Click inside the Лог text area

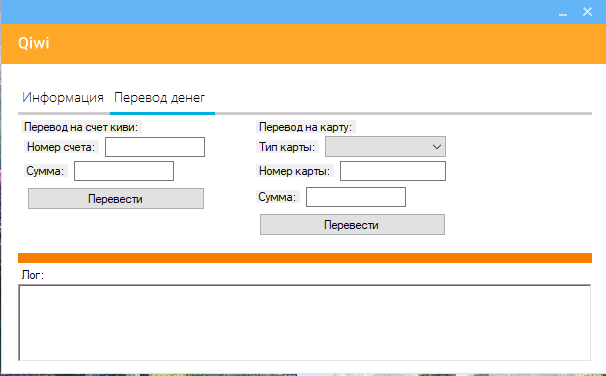305,323
